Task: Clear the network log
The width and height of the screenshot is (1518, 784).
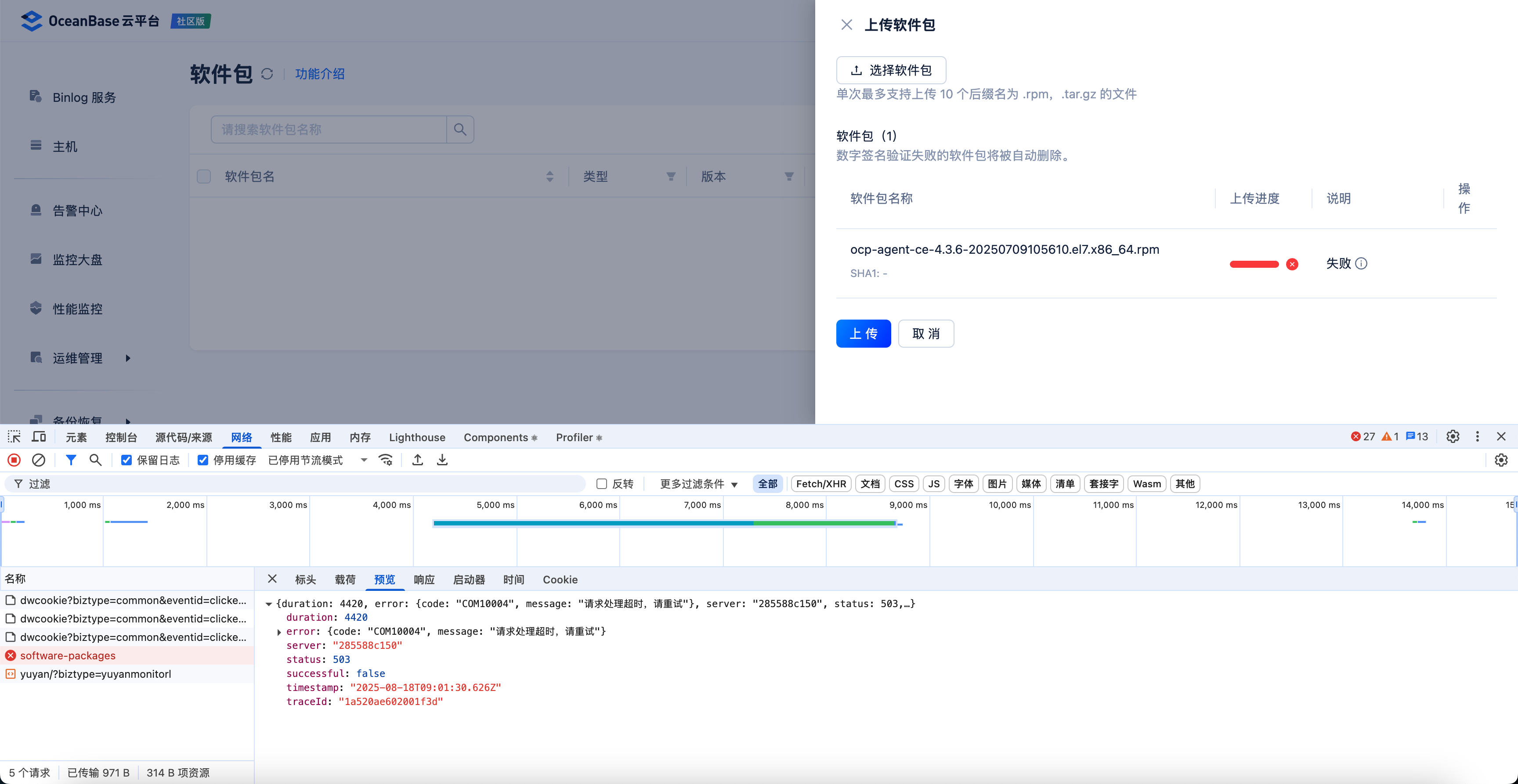Action: [x=38, y=460]
